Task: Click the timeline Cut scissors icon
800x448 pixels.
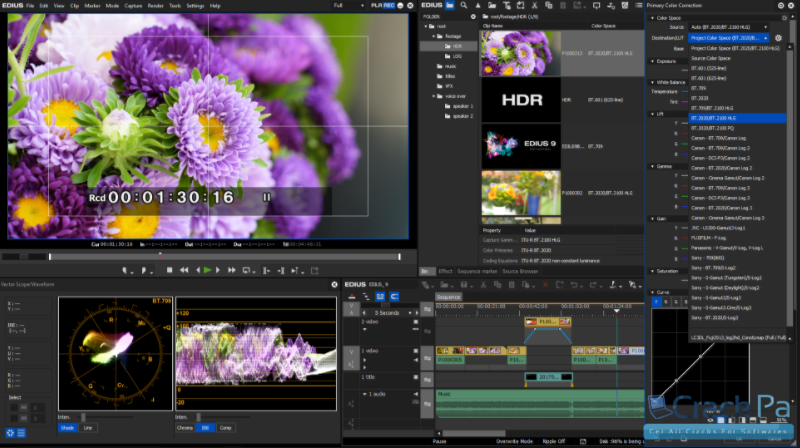Action: 483,285
